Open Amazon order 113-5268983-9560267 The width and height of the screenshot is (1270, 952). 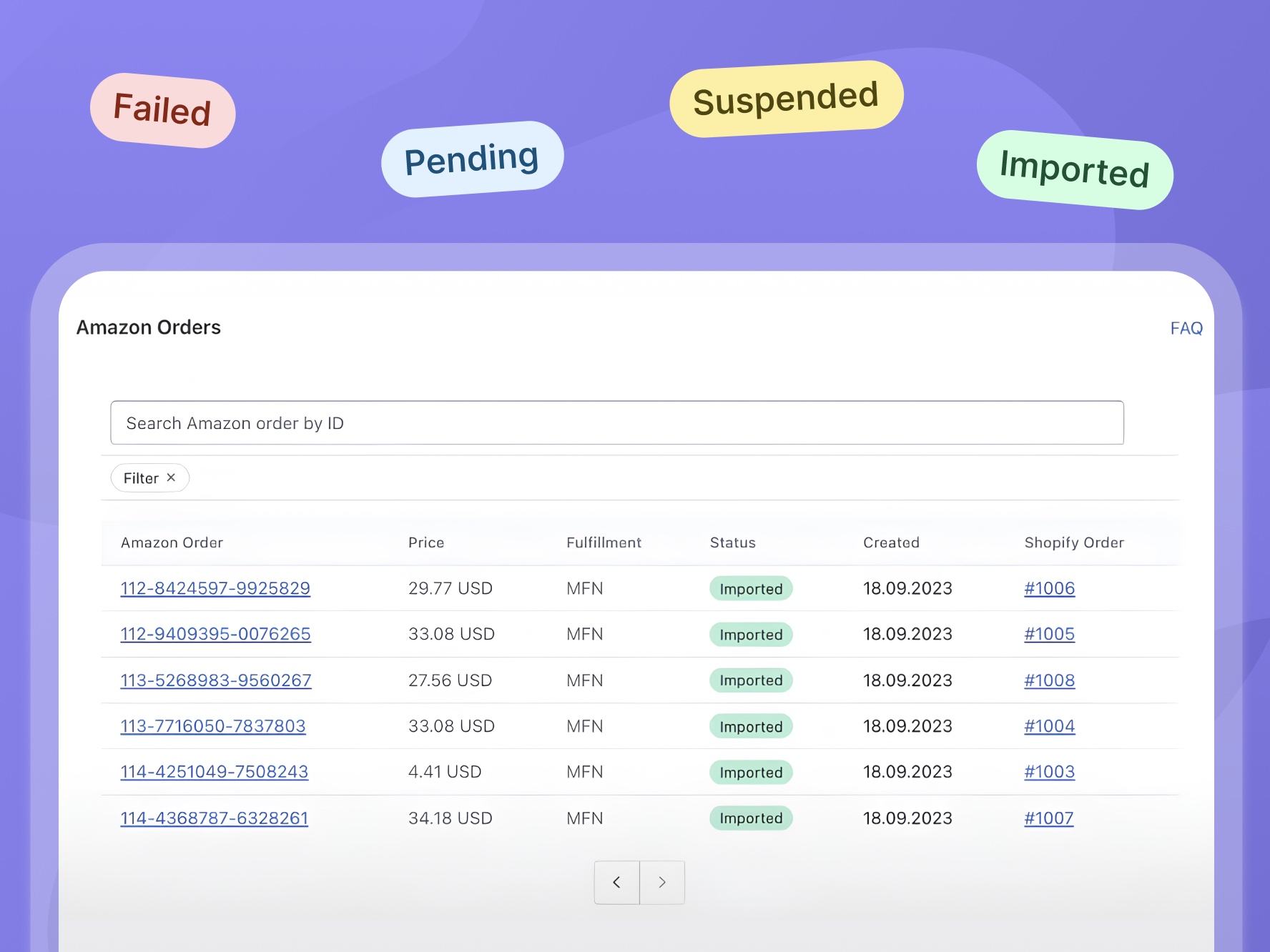point(216,680)
